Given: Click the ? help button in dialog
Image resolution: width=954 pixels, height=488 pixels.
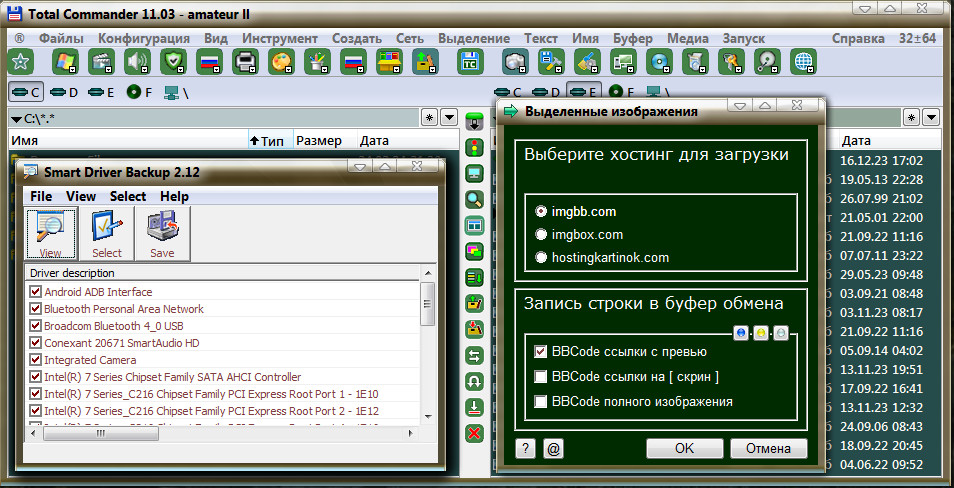Looking at the screenshot, I should point(525,448).
